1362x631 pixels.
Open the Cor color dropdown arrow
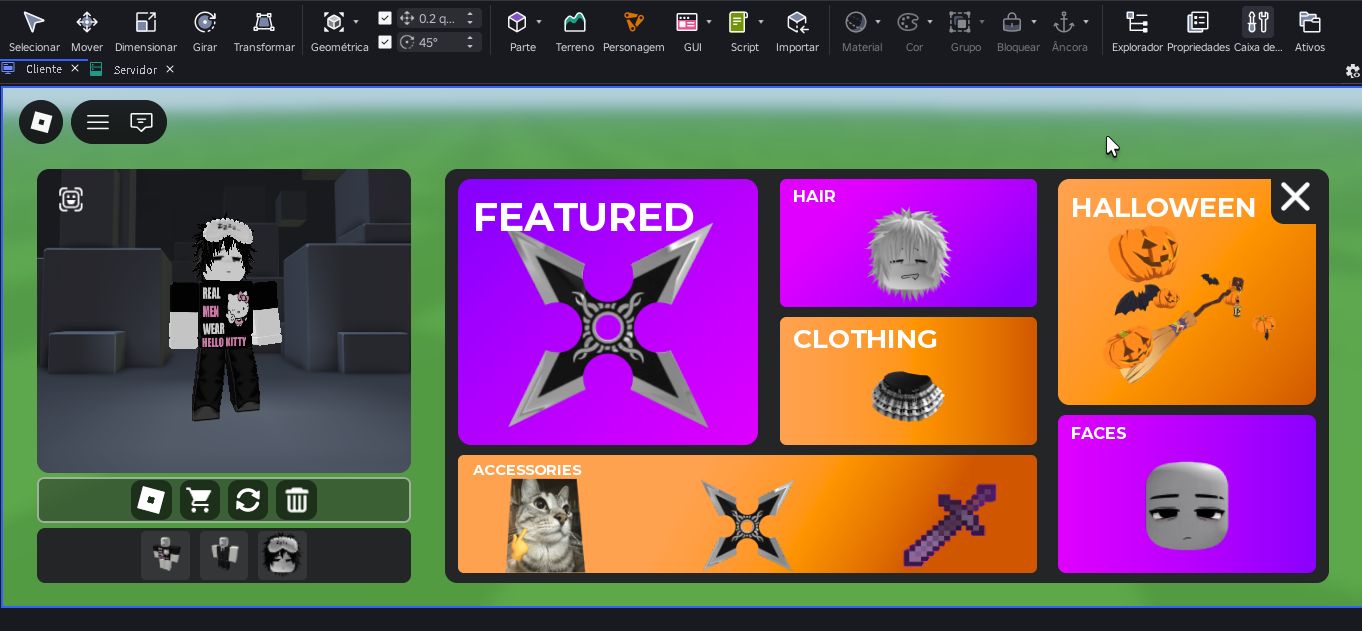(x=930, y=22)
